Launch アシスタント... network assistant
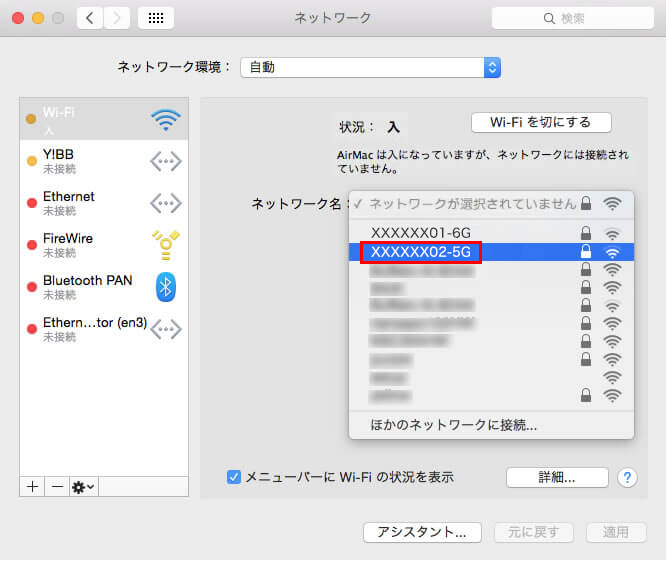 click(422, 532)
